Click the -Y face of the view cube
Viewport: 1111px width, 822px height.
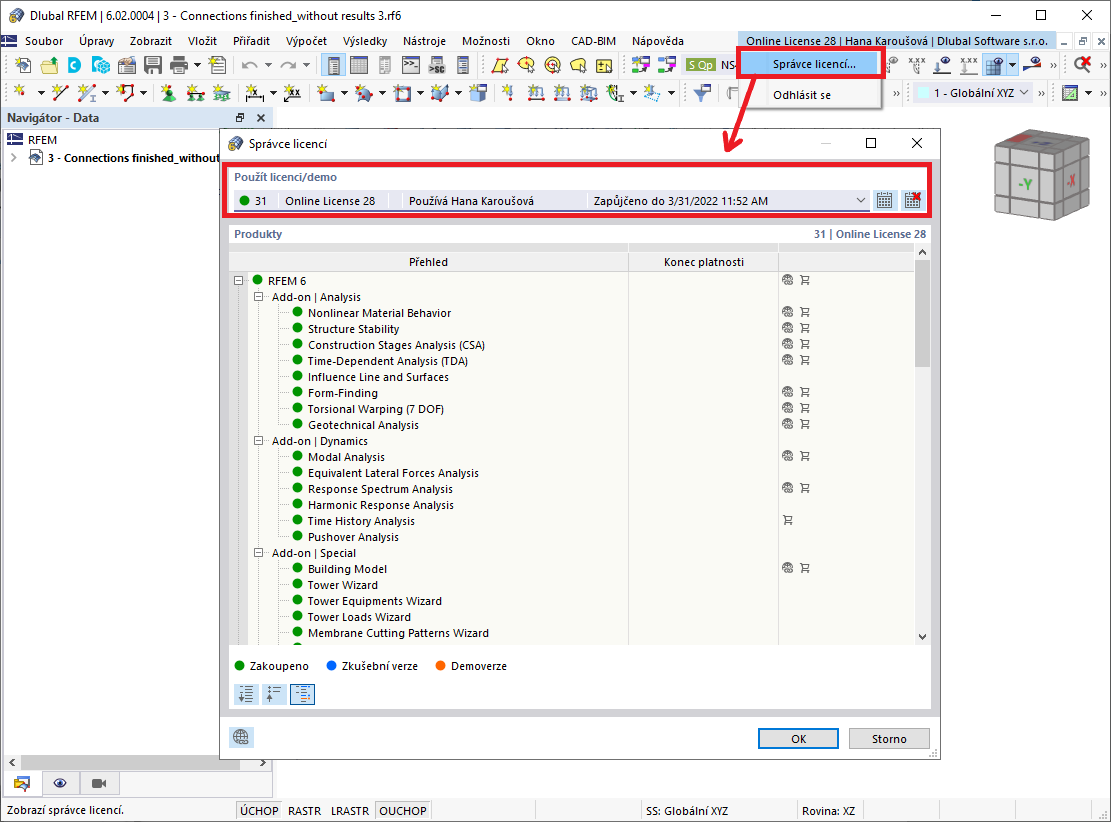click(x=1025, y=184)
